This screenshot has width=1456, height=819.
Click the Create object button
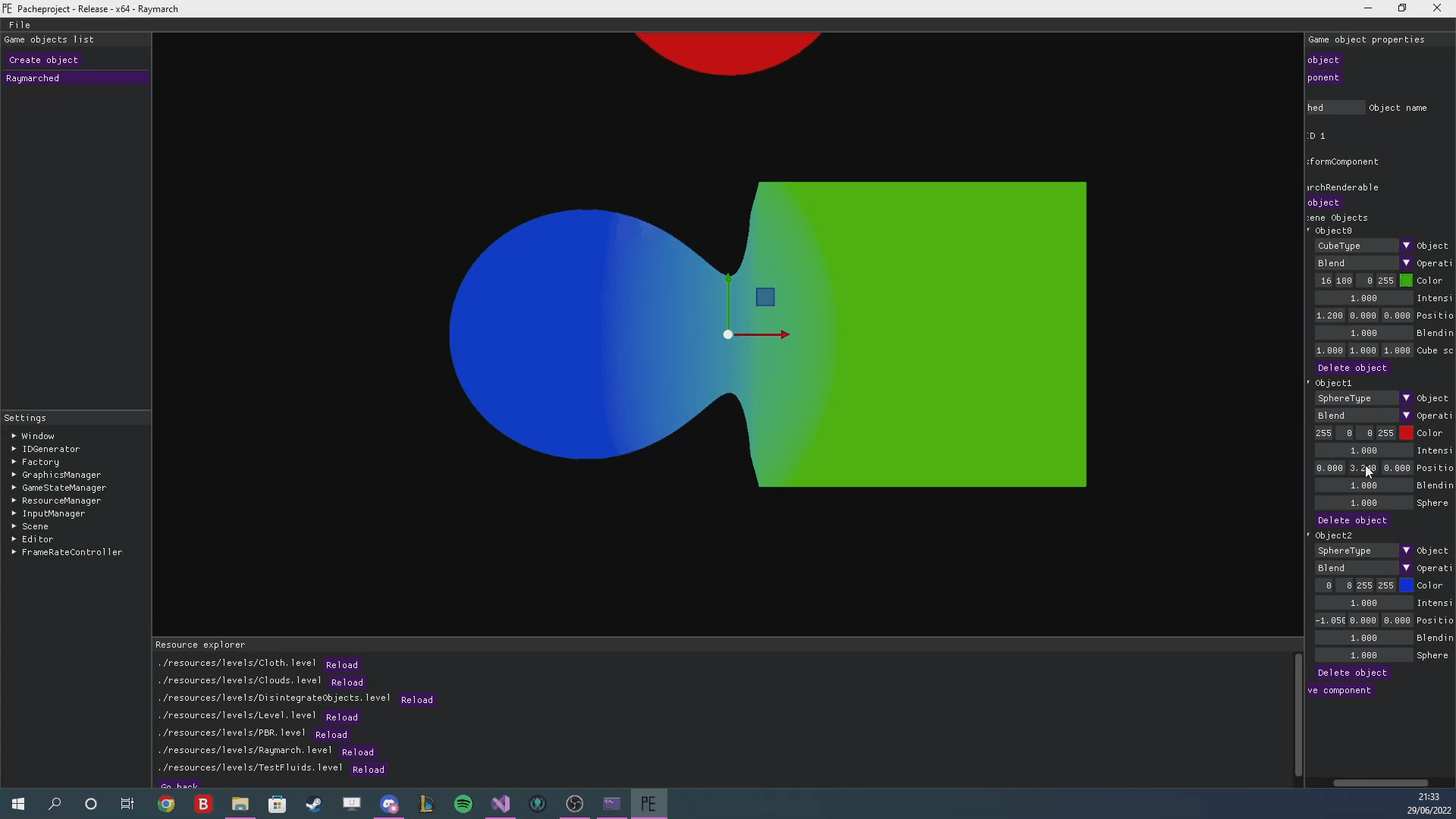coord(43,60)
